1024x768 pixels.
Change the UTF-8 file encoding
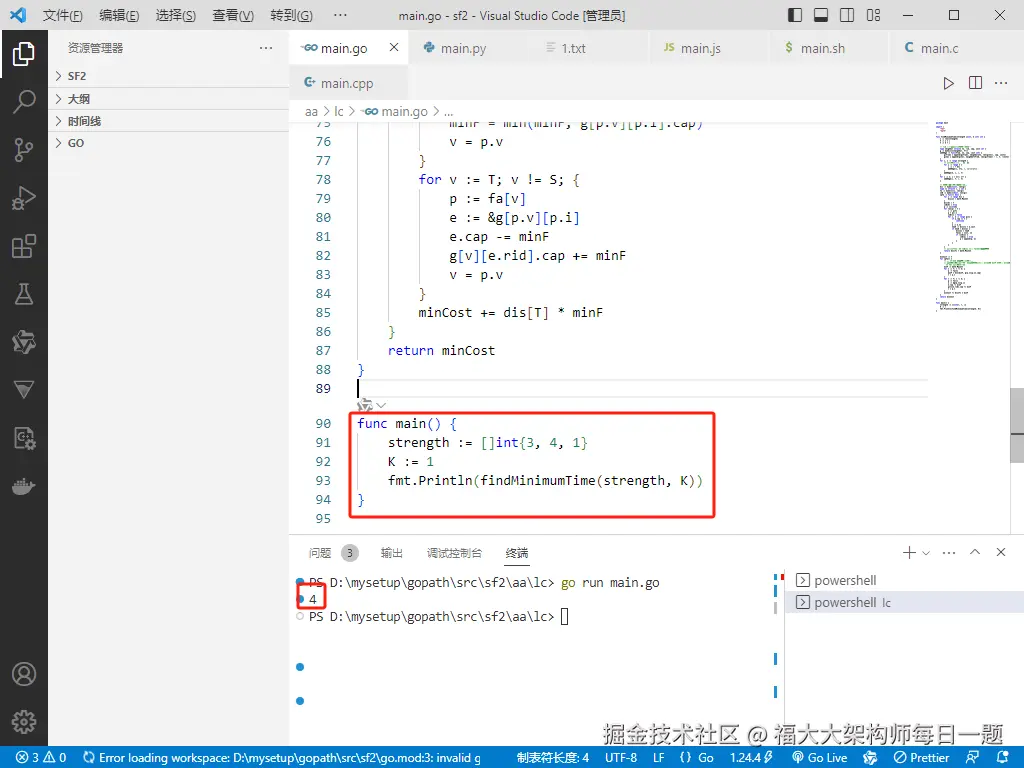620,758
